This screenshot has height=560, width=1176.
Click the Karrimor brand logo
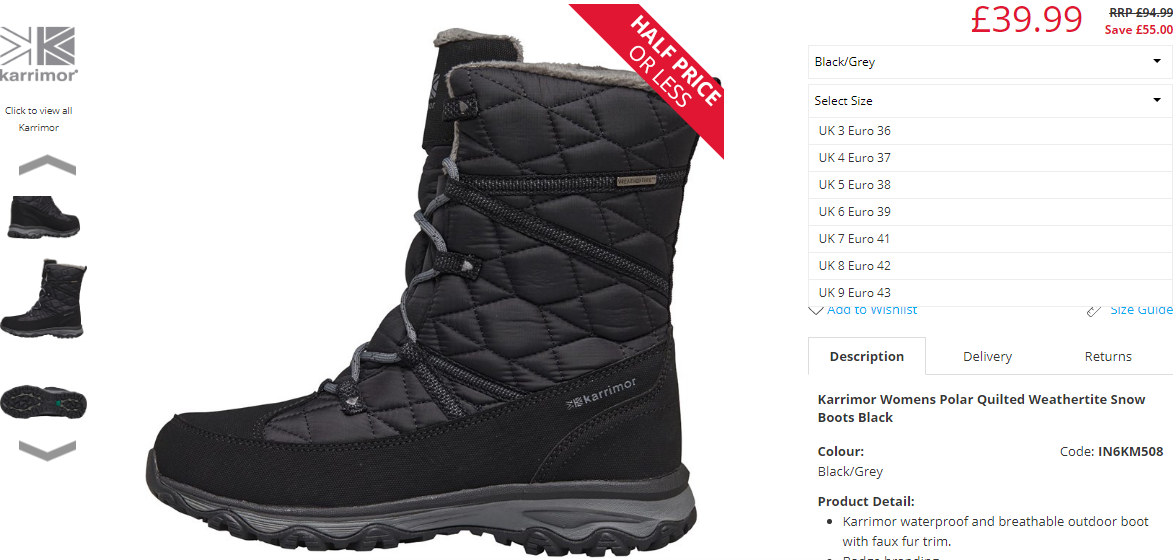click(x=38, y=54)
